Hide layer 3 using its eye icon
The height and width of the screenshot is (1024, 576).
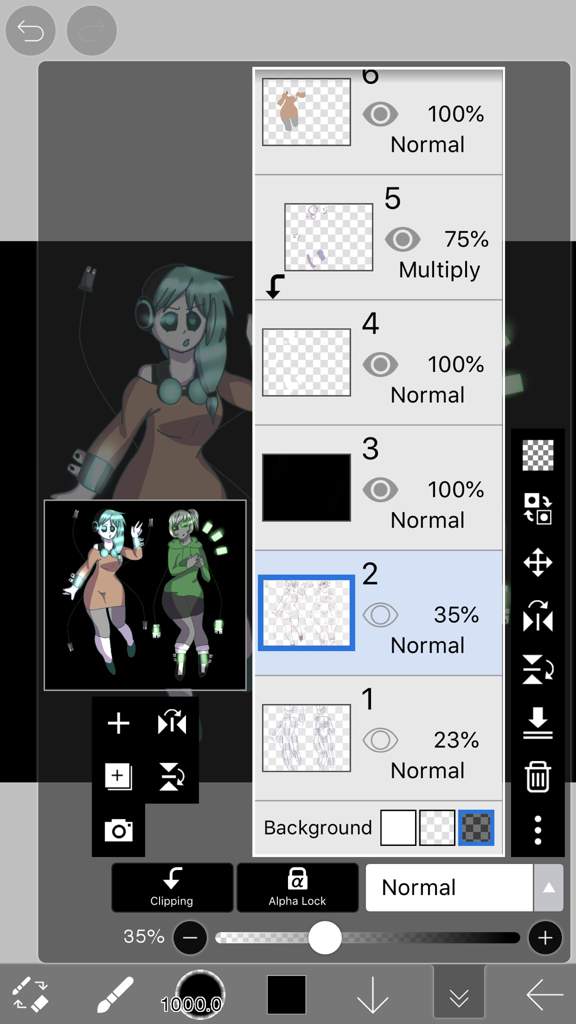pos(380,489)
